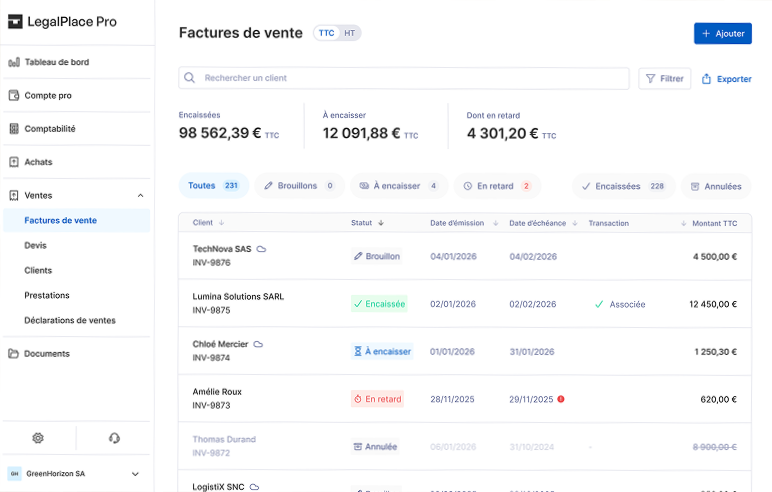Click À encaisser status on INV-9874
The image size is (772, 492).
[382, 352]
